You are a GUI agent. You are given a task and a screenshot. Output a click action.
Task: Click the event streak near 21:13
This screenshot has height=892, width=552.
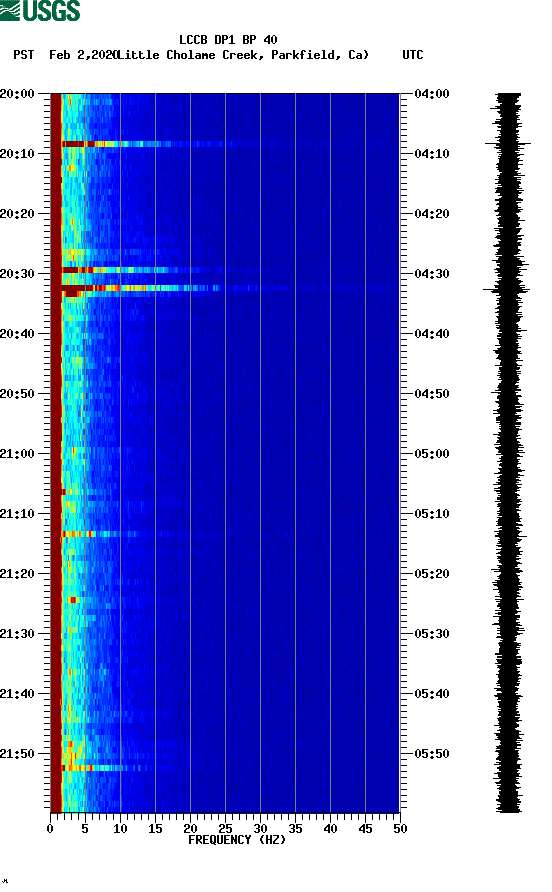click(100, 534)
